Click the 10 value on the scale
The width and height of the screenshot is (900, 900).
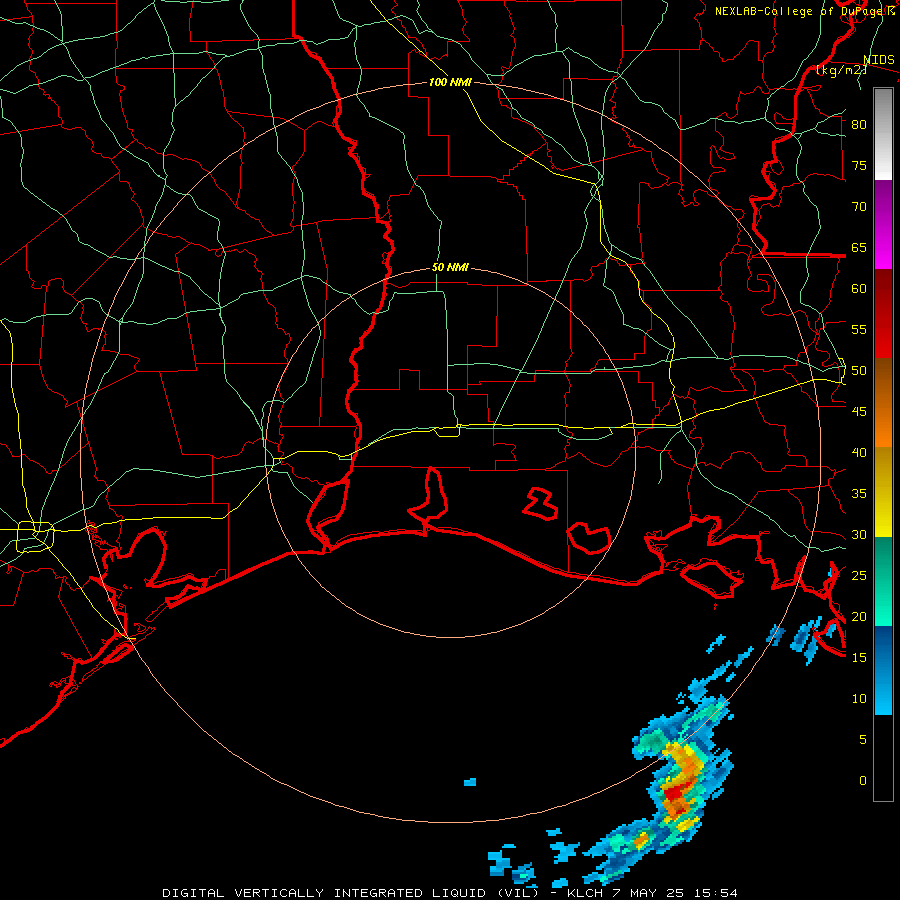click(859, 699)
